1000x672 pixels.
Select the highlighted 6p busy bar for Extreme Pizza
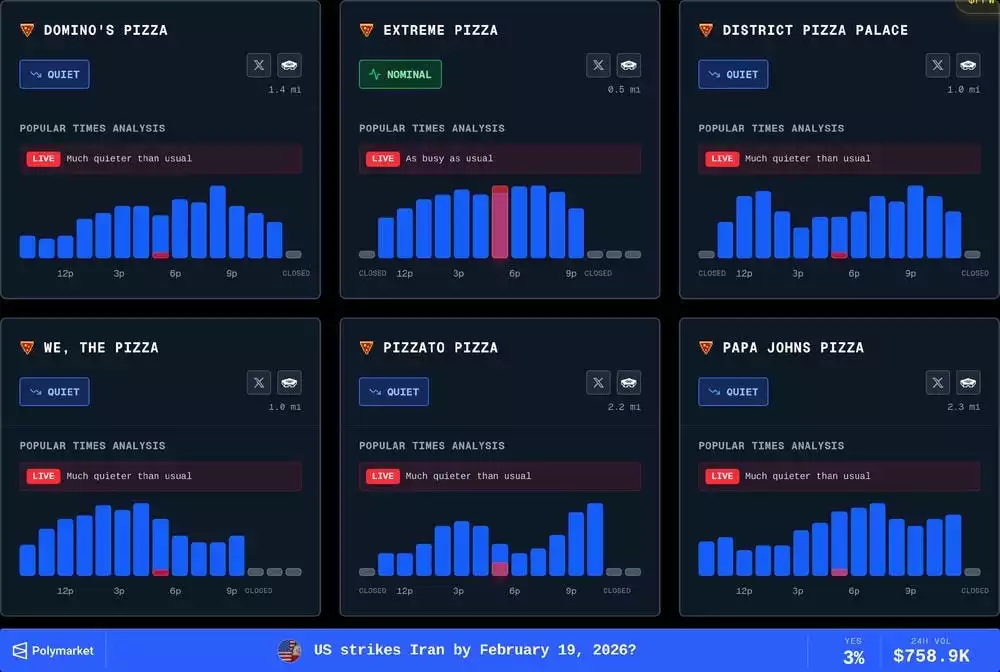click(x=500, y=222)
